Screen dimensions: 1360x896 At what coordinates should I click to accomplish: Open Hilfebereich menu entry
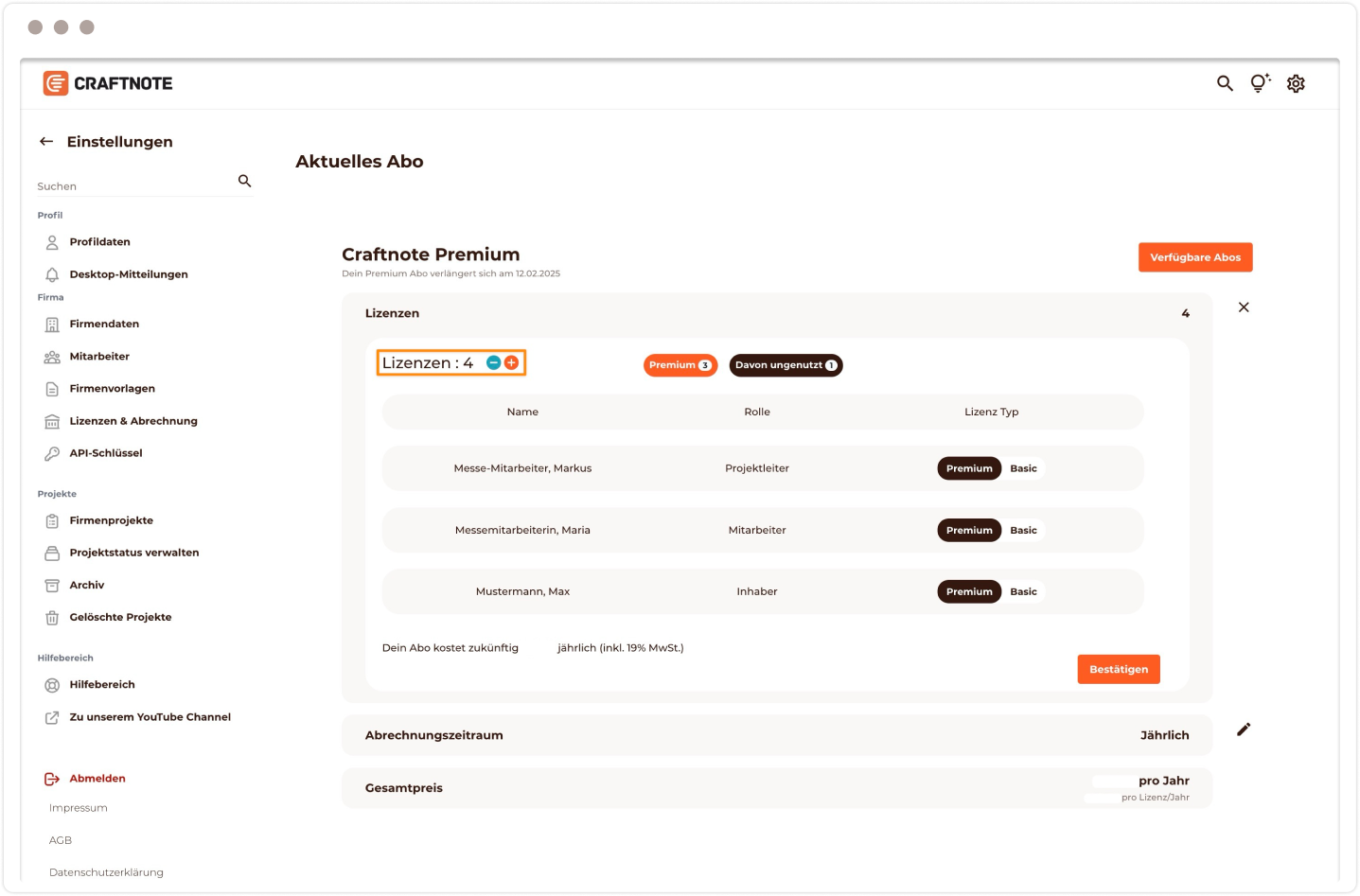click(x=102, y=685)
